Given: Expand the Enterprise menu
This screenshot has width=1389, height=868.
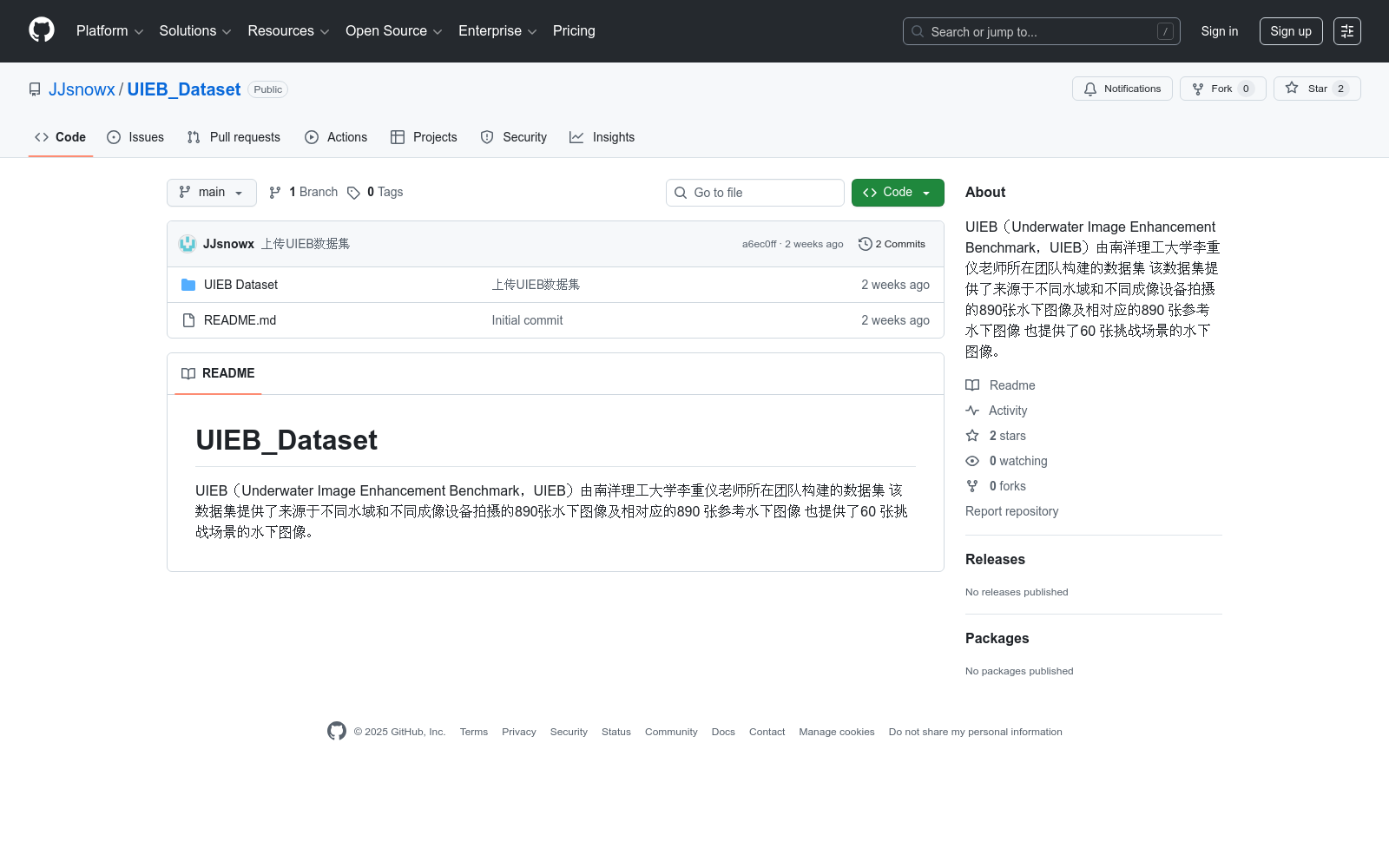Looking at the screenshot, I should pyautogui.click(x=497, y=31).
